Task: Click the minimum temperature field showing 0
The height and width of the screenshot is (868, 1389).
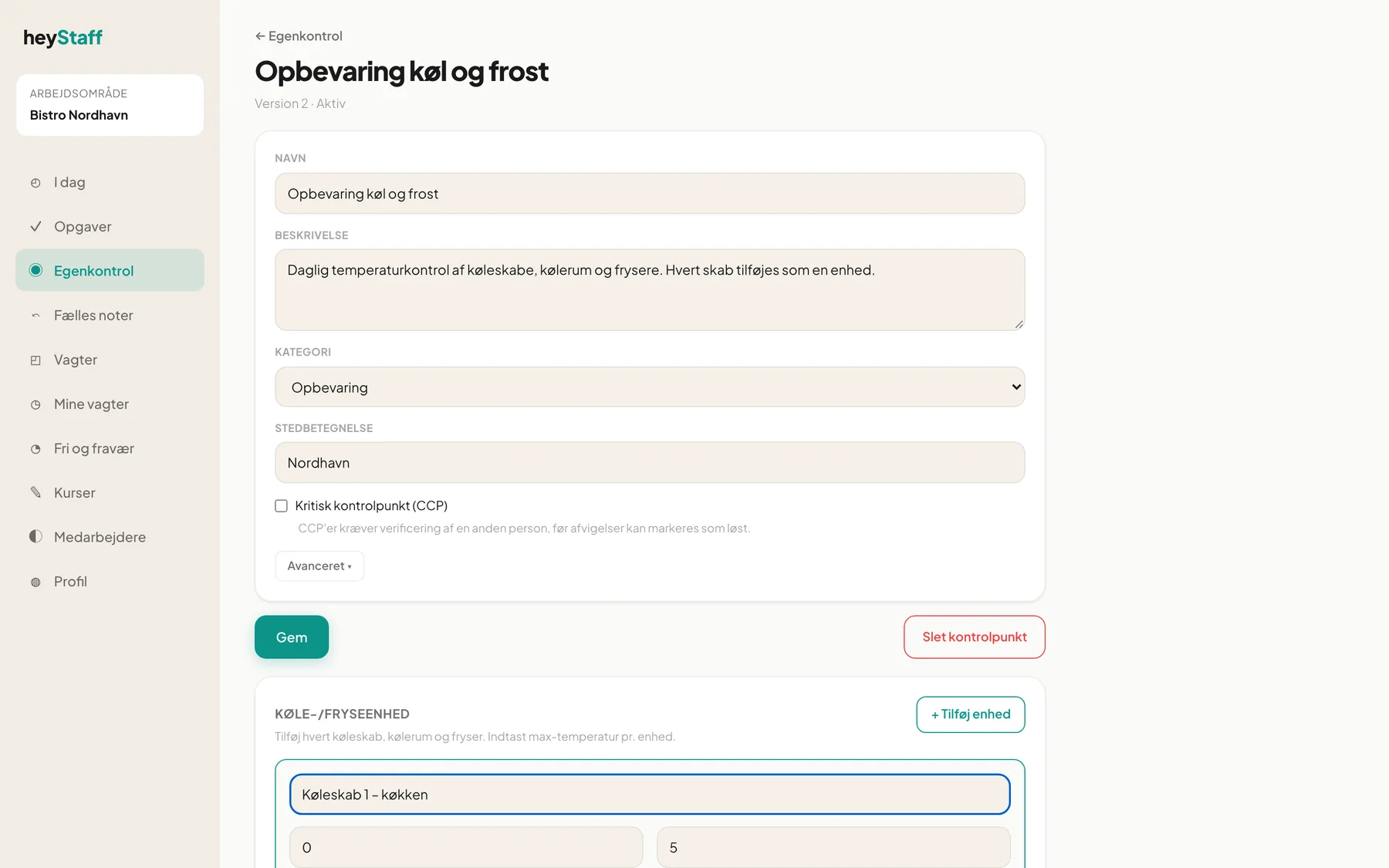Action: pos(466,847)
